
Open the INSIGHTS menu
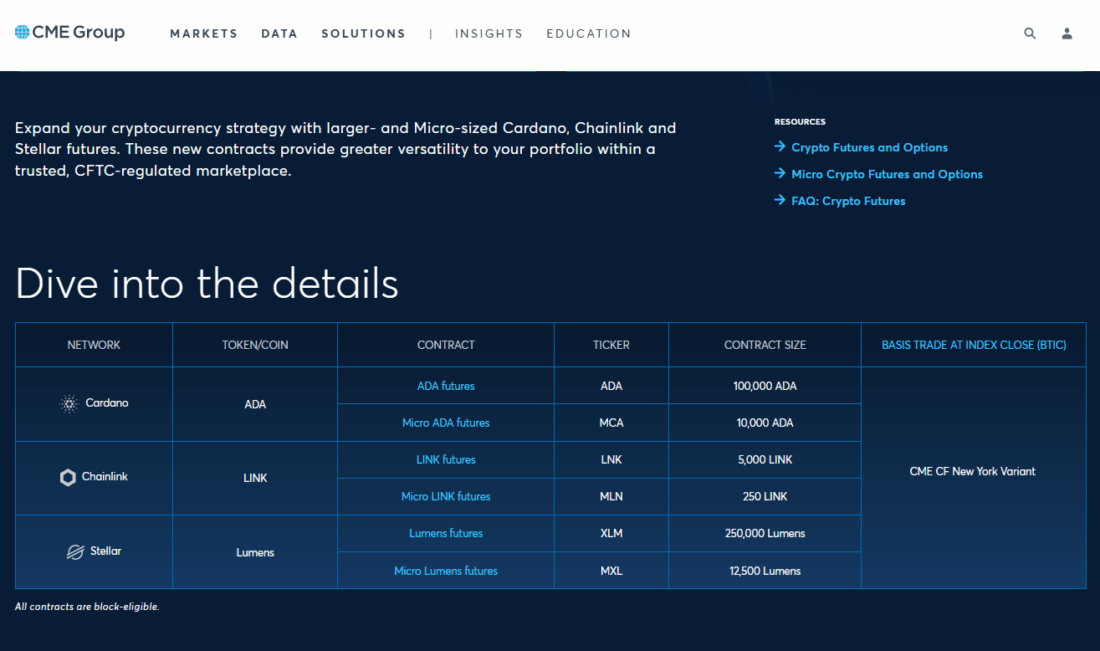[488, 34]
